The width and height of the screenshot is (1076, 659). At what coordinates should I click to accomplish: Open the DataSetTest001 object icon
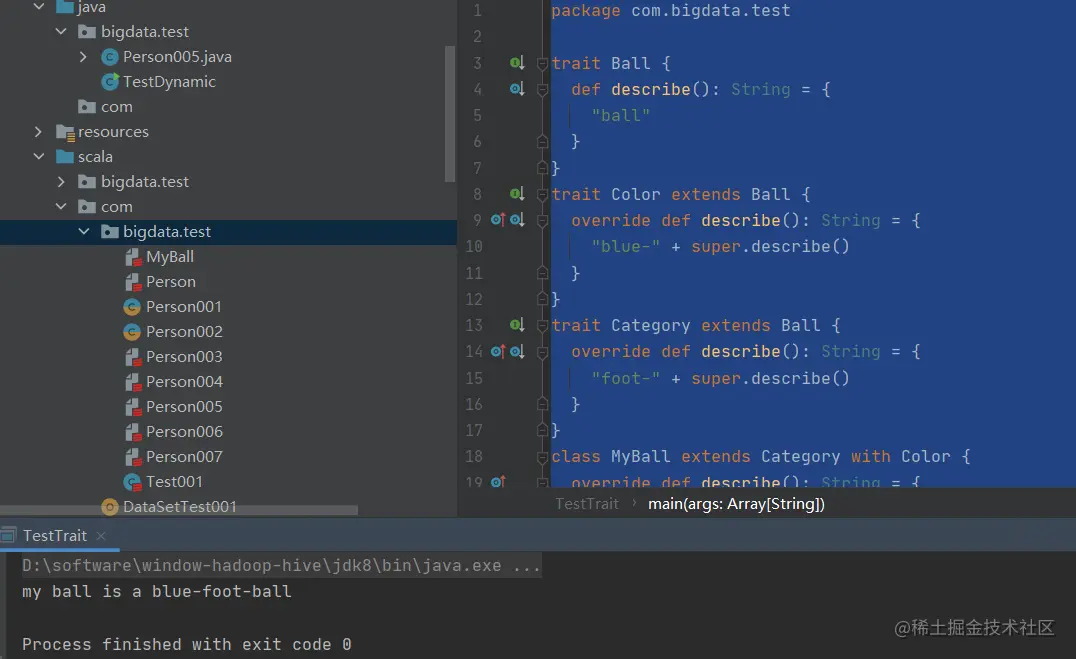pos(110,507)
